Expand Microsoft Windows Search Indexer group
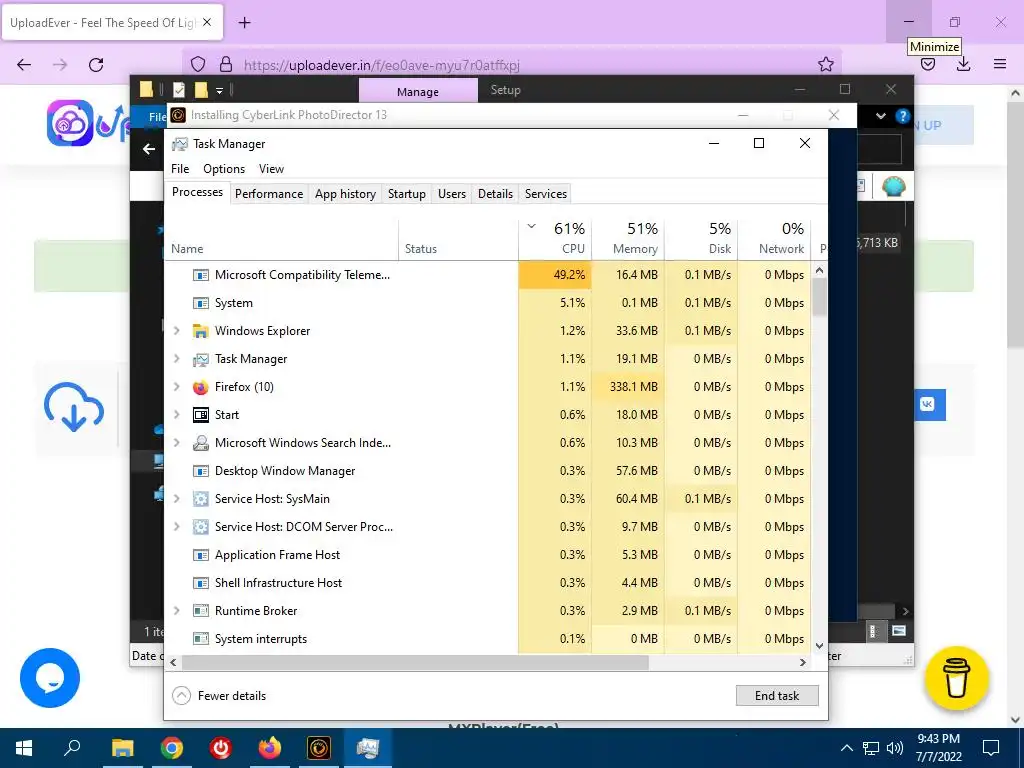 coord(176,443)
